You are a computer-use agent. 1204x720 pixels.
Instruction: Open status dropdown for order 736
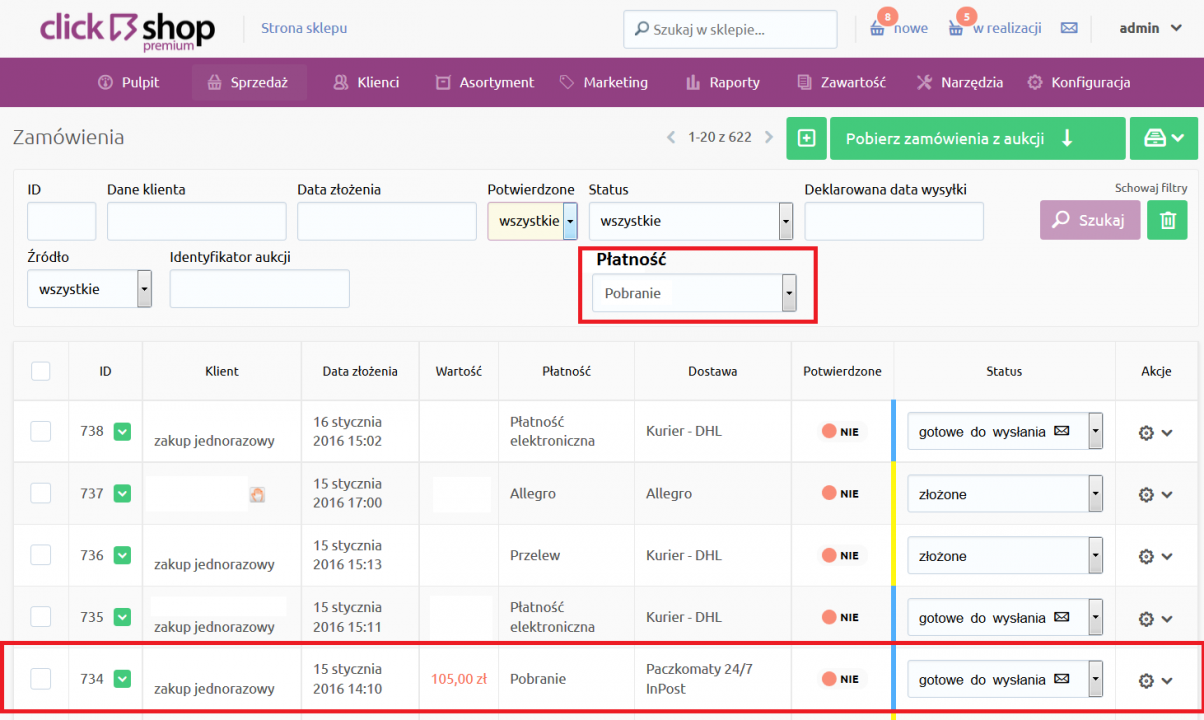tap(1004, 556)
